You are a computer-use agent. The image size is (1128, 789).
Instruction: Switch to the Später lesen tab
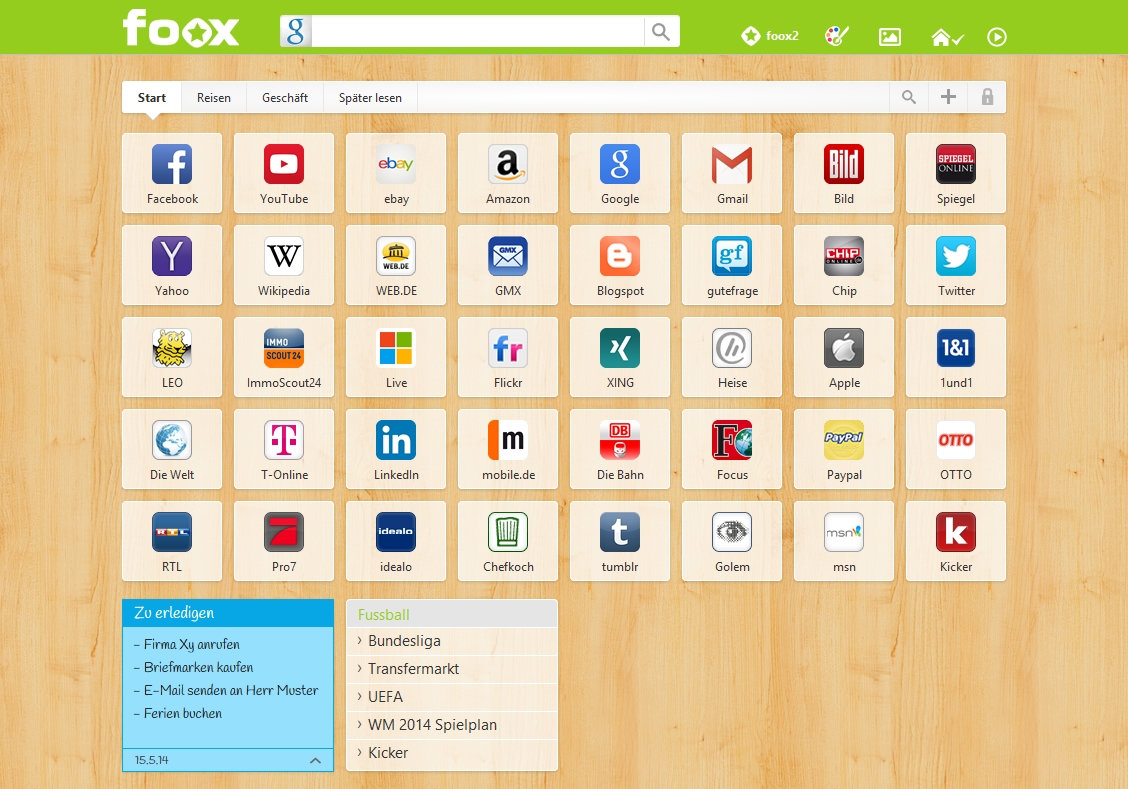370,98
